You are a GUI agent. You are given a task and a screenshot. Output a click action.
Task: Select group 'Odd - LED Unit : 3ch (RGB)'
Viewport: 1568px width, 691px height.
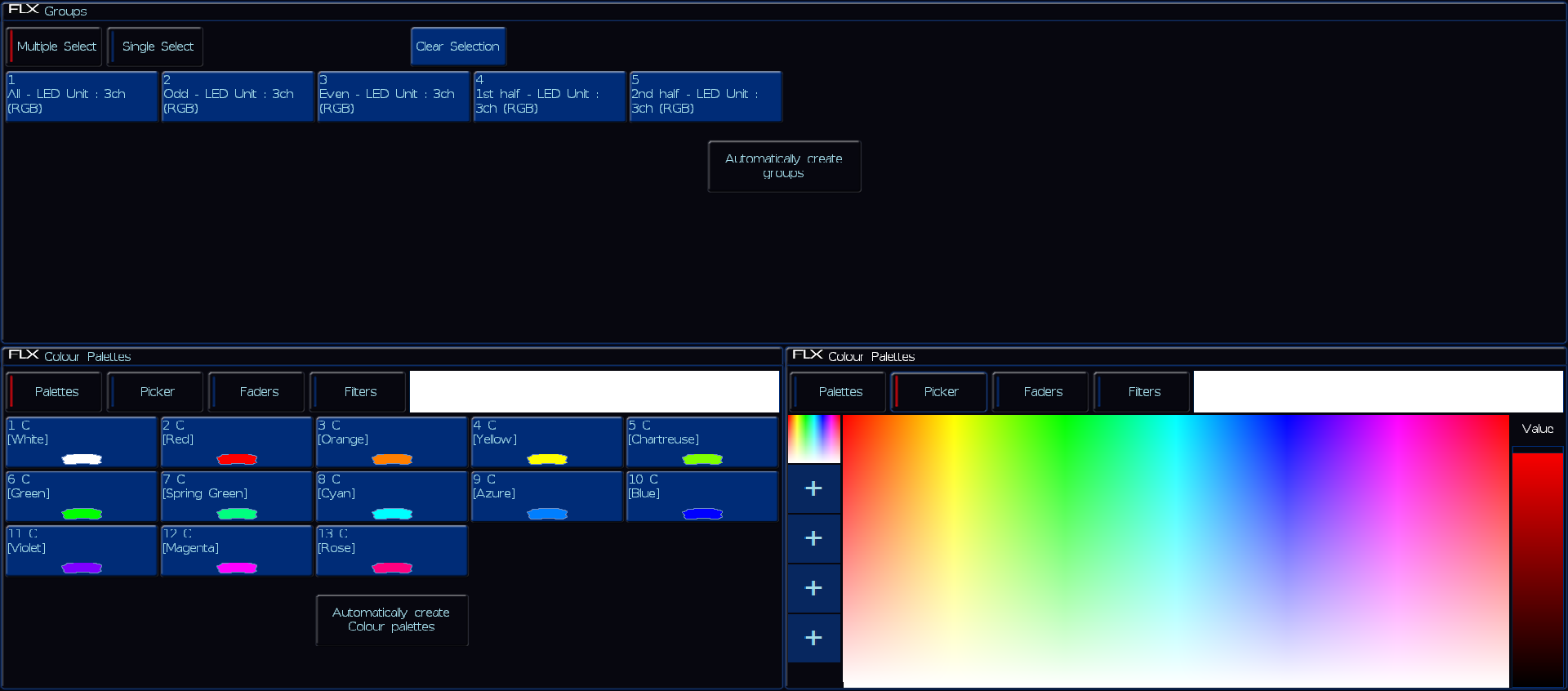(x=237, y=96)
